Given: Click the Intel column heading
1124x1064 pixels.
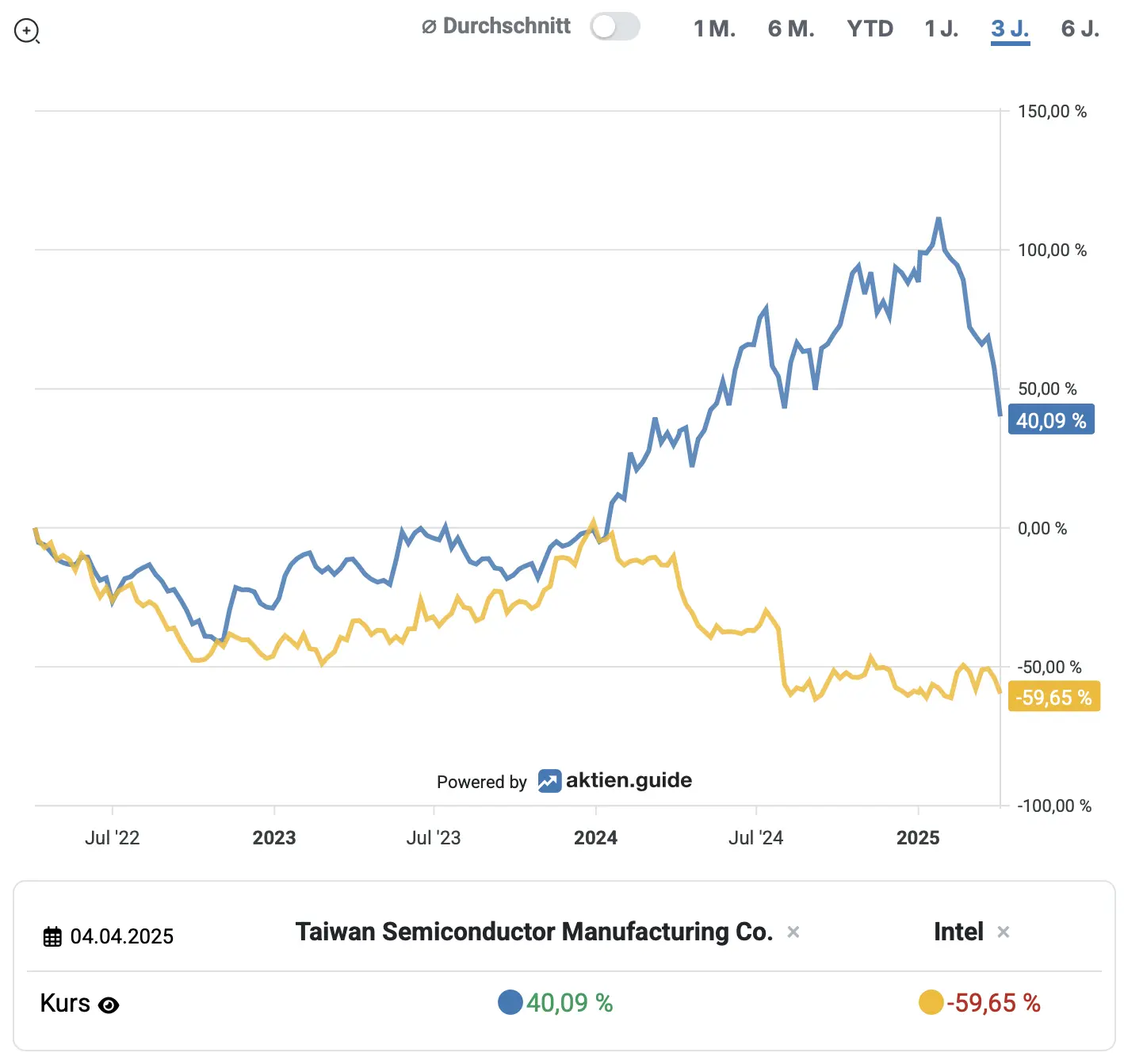Looking at the screenshot, I should click(958, 932).
